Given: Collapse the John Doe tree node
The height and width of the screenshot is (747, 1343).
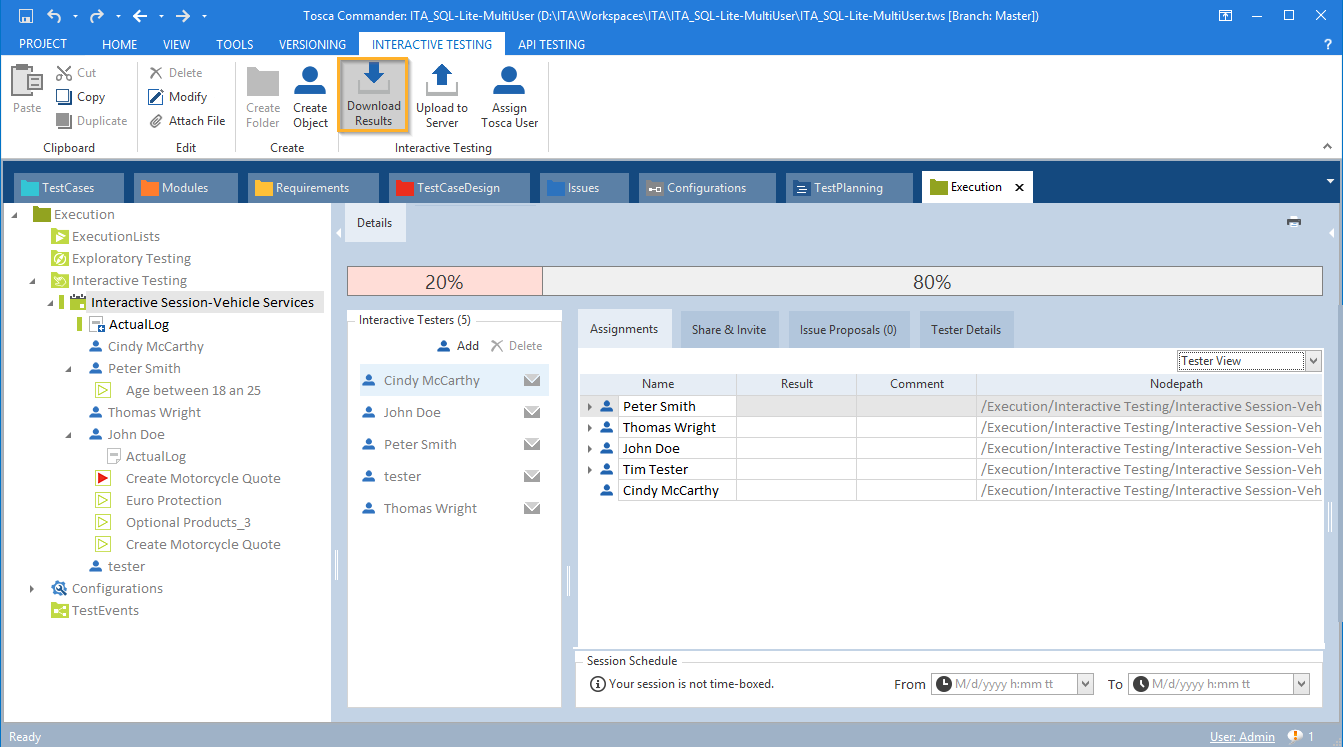Looking at the screenshot, I should pyautogui.click(x=68, y=435).
